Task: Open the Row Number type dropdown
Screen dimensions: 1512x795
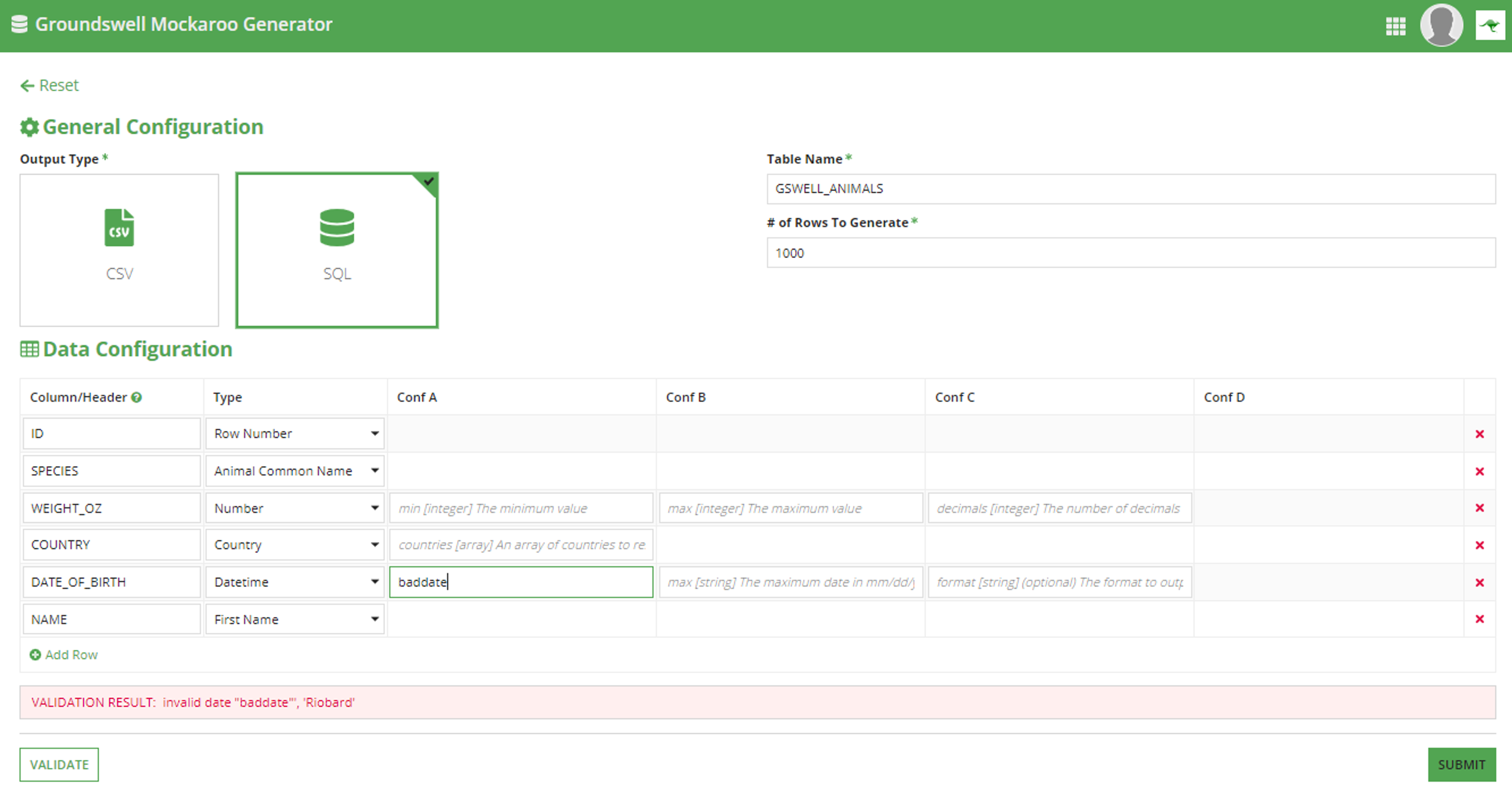Action: [295, 433]
